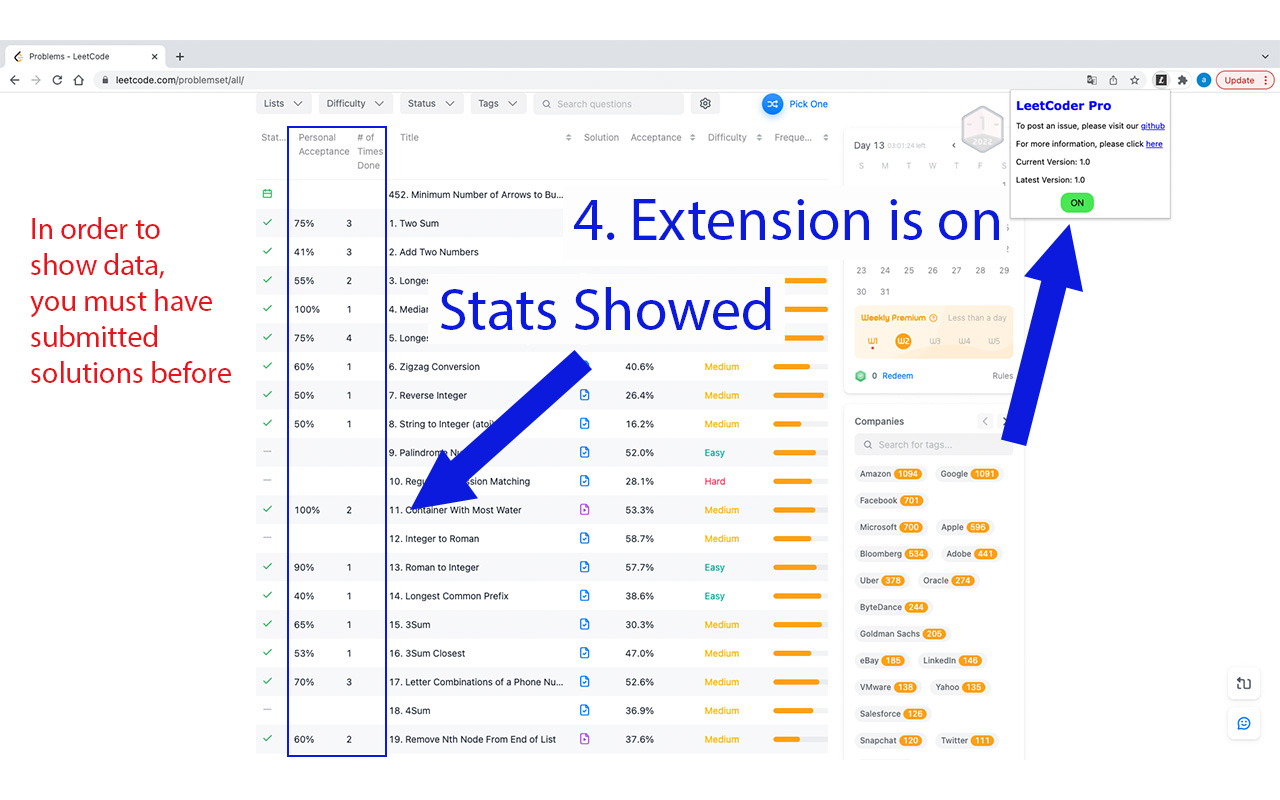Click the daily challenge calendar icon for problem 452
The height and width of the screenshot is (800, 1280).
[267, 194]
